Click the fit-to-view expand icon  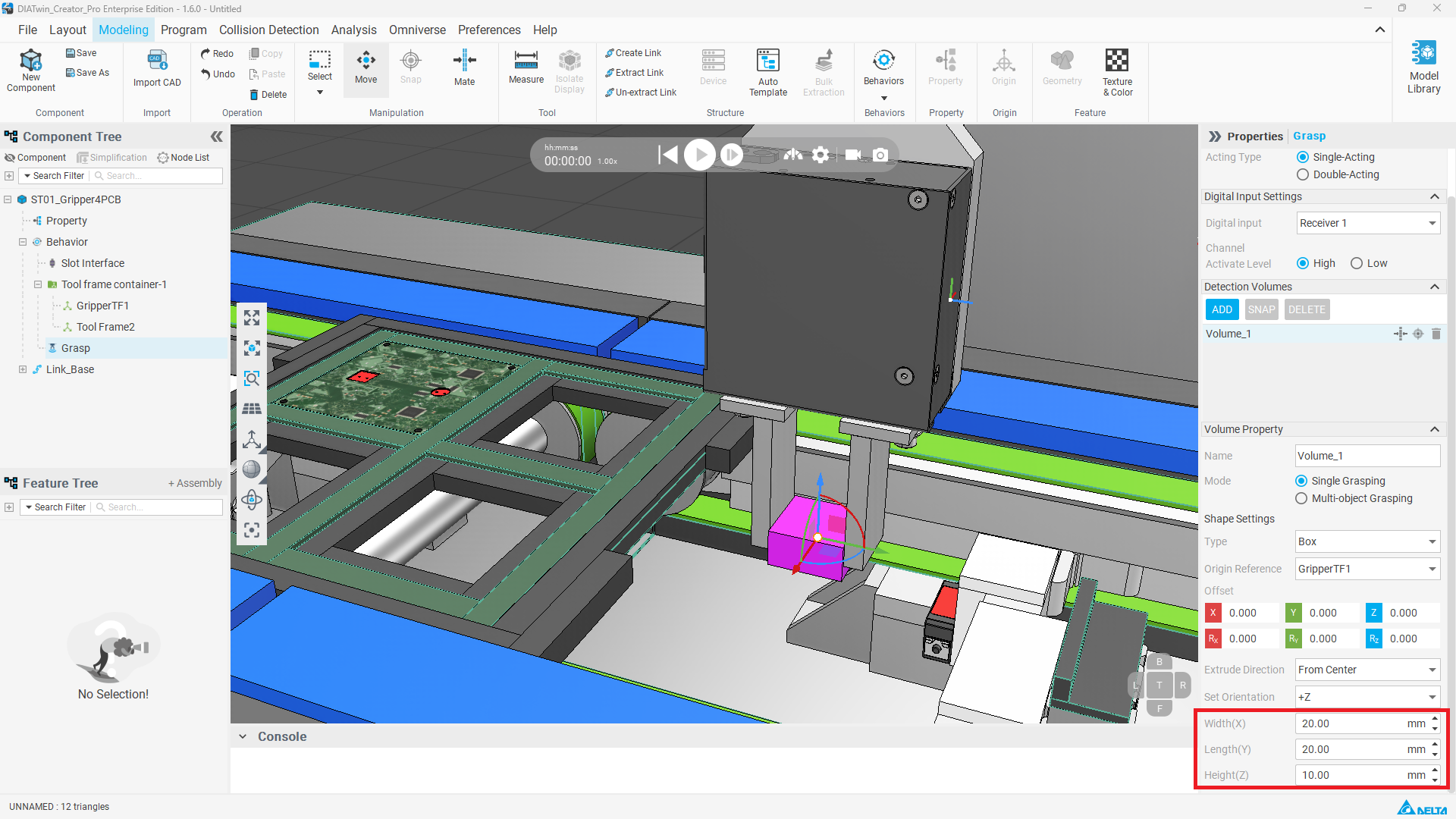252,318
